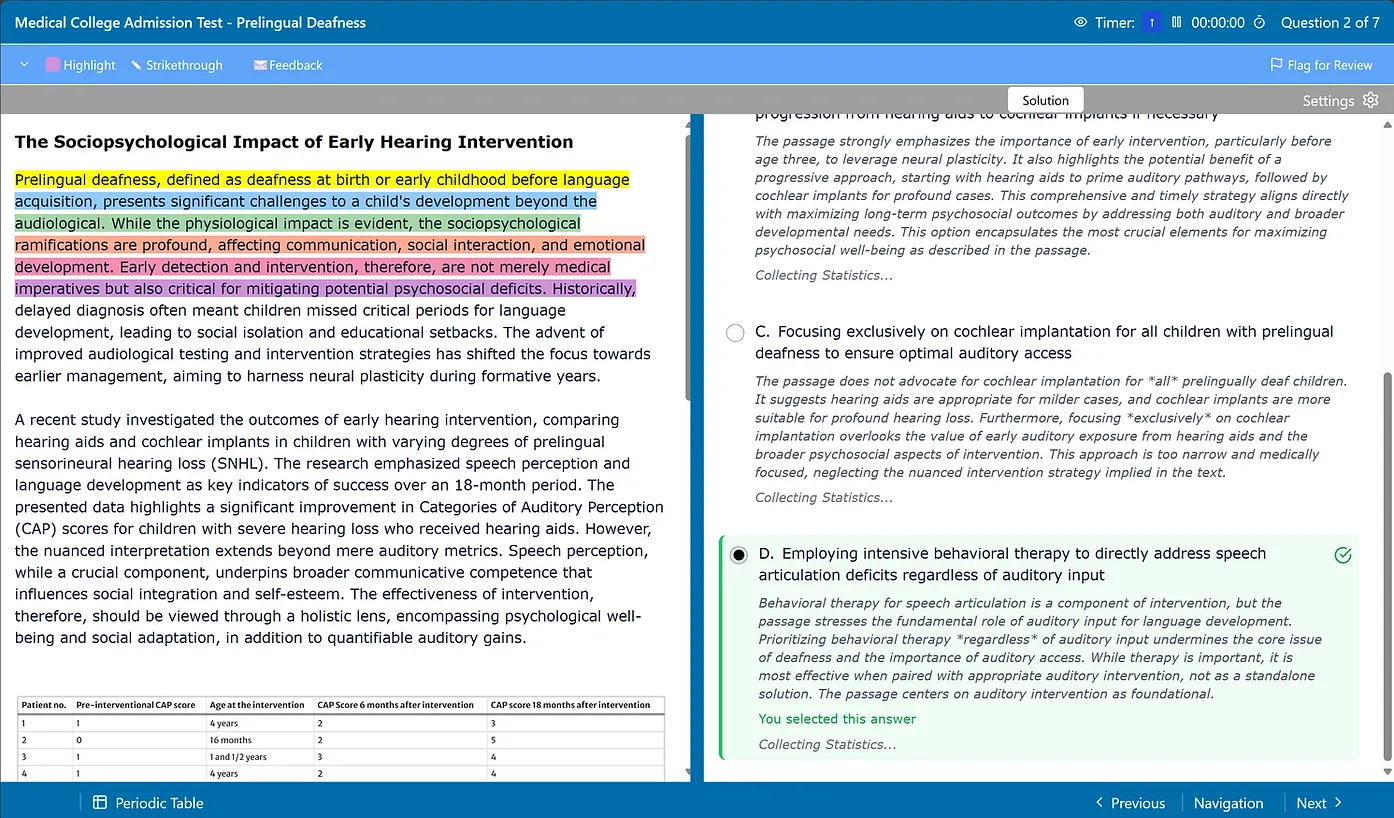
Task: Toggle timer visibility with the eye icon
Action: (x=1080, y=22)
